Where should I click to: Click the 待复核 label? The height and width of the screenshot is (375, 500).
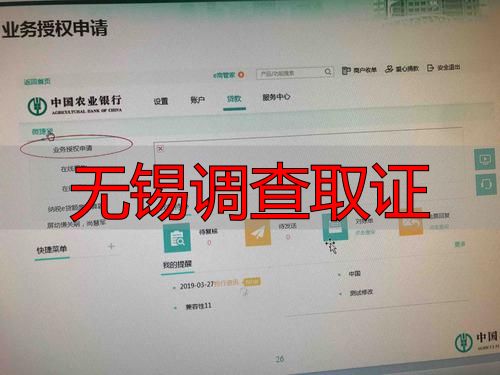[208, 231]
